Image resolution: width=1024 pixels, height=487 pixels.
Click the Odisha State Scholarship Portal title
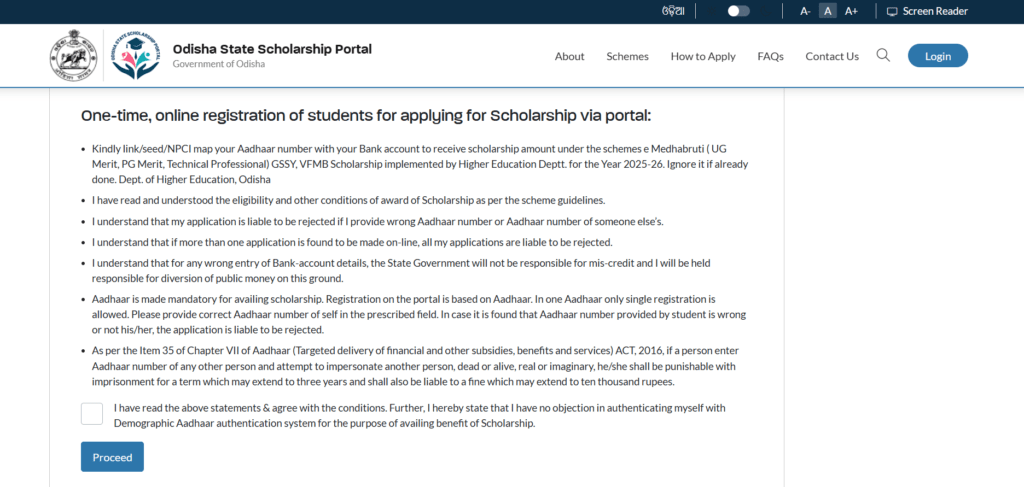(272, 49)
